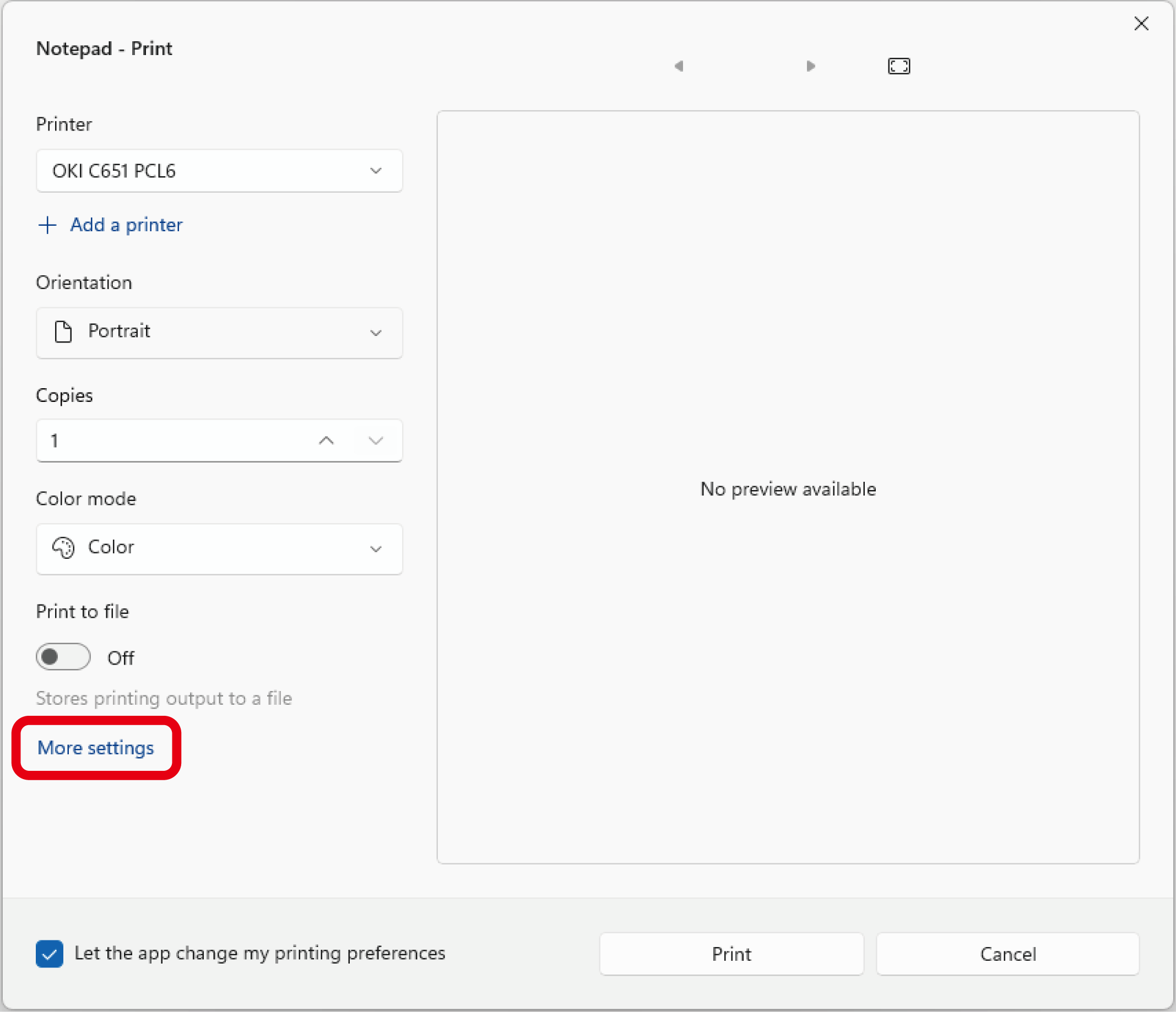Decrease copies with down arrow
Image resolution: width=1176 pixels, height=1012 pixels.
(376, 441)
